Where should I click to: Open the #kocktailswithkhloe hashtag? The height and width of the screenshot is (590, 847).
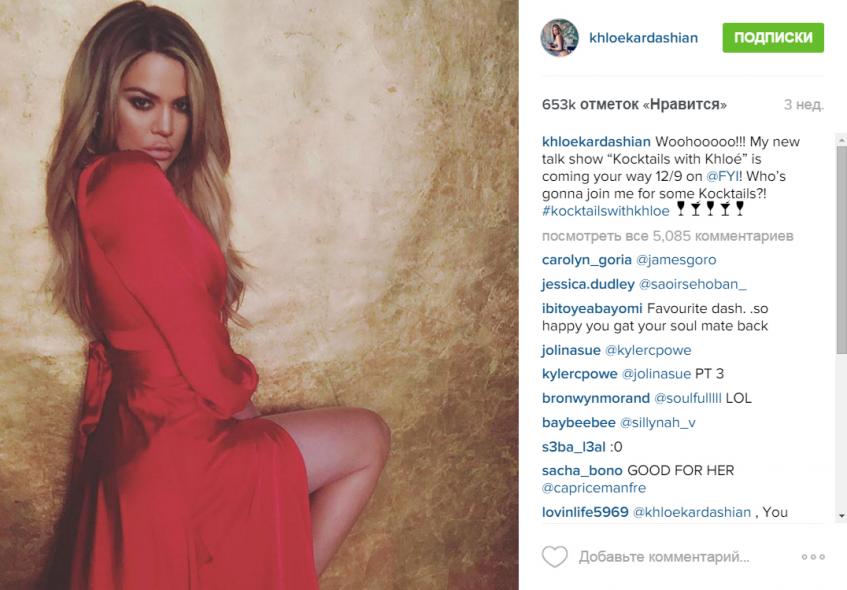[x=606, y=211]
